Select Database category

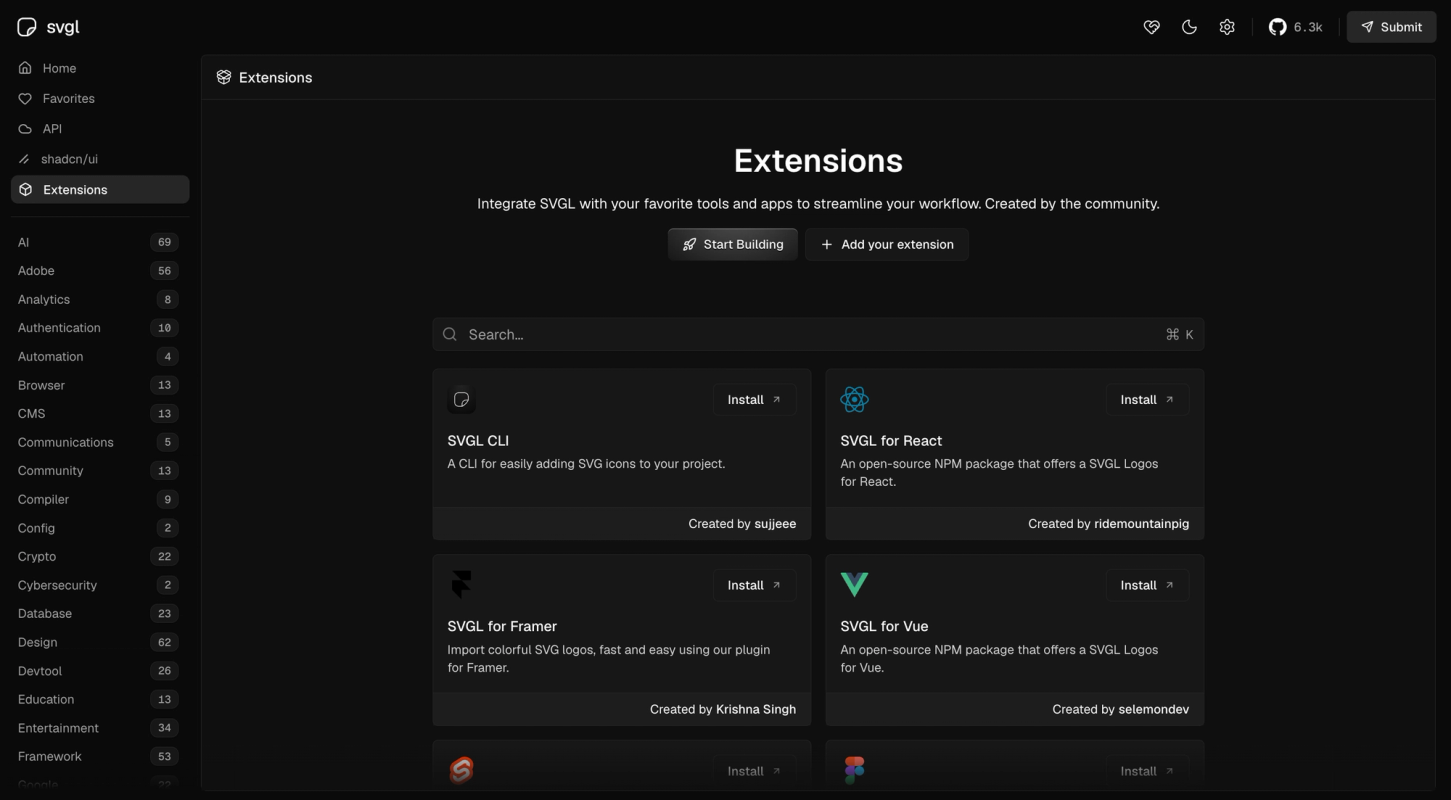[x=98, y=614]
